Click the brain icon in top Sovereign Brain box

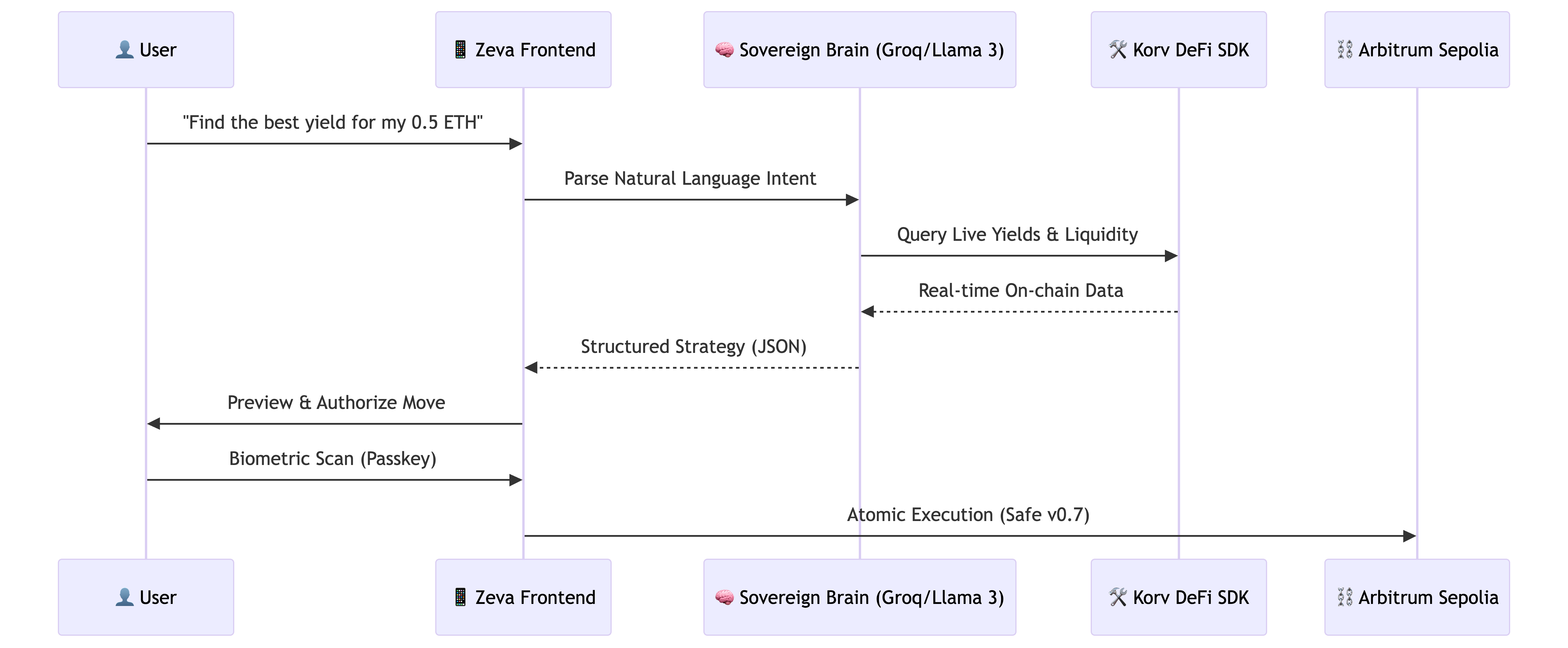click(x=724, y=49)
